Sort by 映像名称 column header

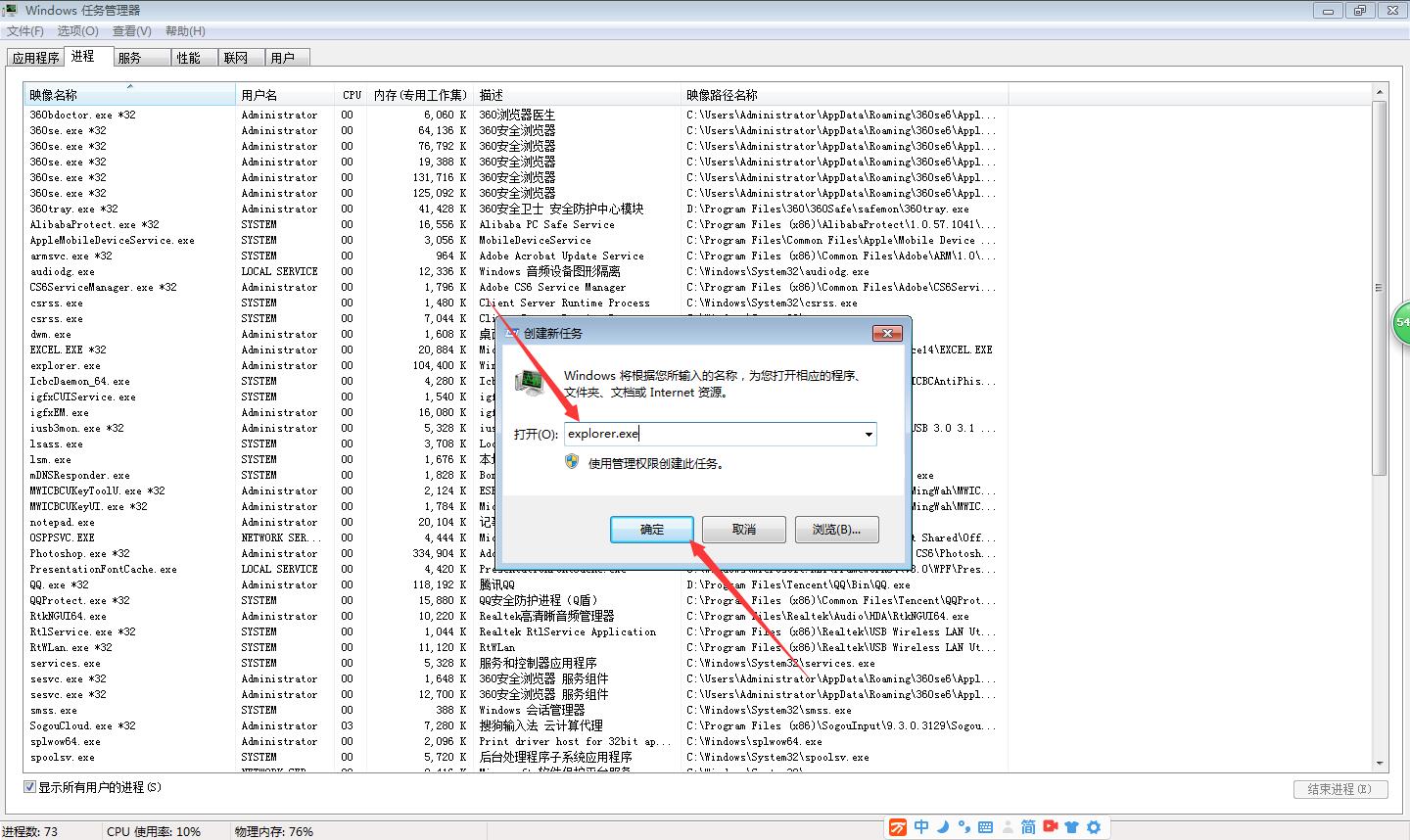tap(129, 95)
